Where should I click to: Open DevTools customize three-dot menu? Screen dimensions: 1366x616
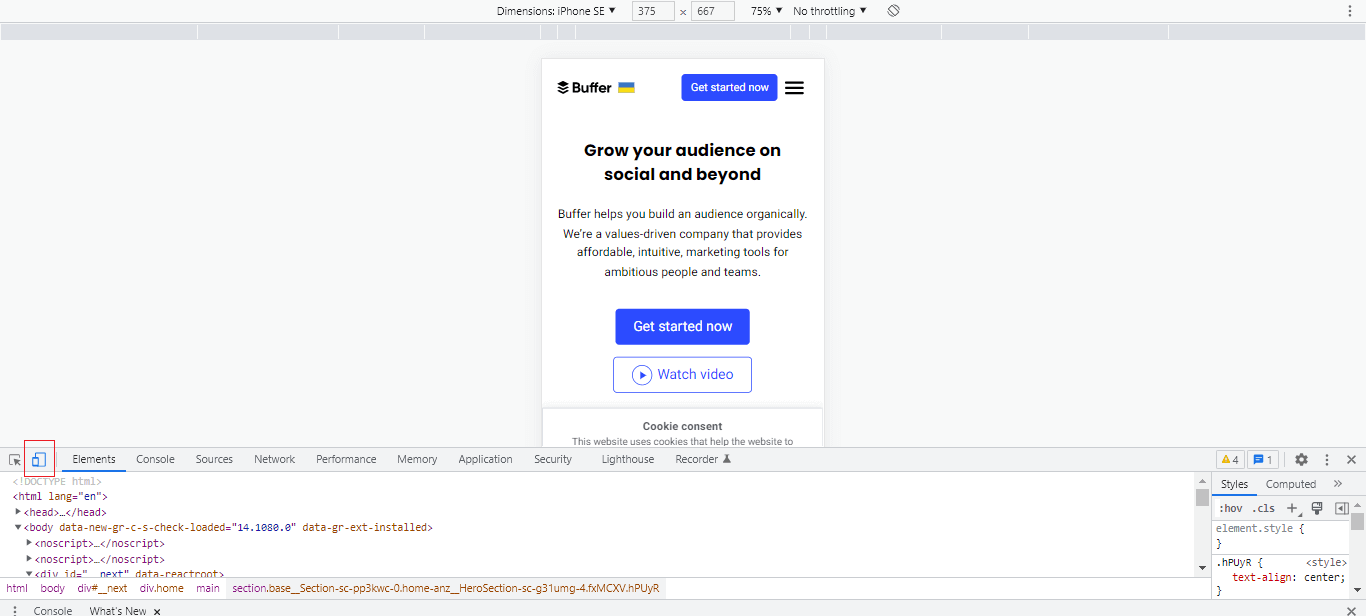(1327, 459)
